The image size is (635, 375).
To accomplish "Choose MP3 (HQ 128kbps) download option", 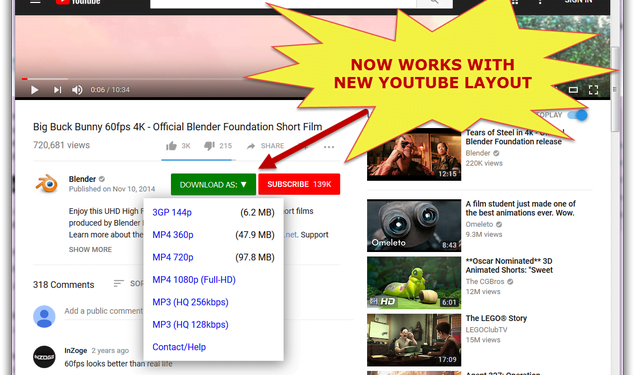I will click(x=190, y=325).
